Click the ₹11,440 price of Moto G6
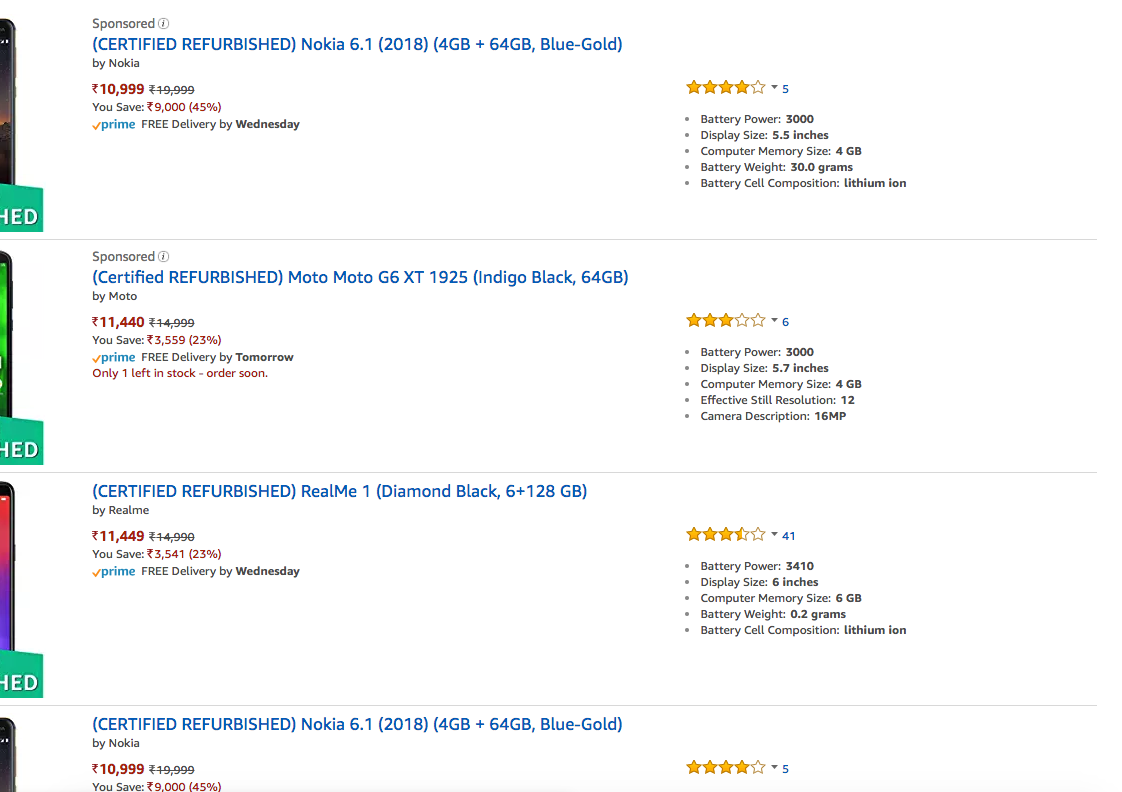 click(x=118, y=322)
